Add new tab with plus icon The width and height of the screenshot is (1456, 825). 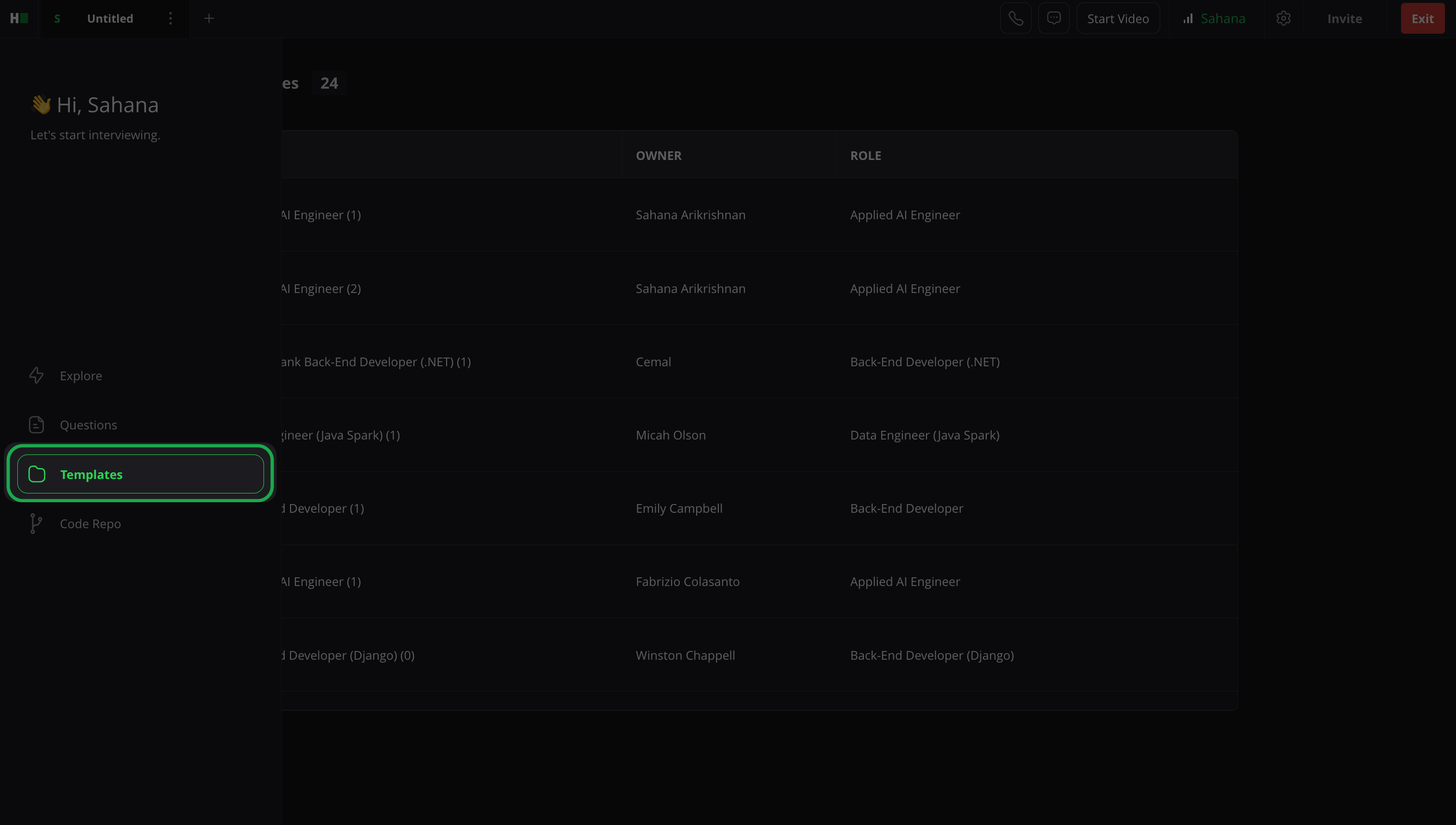point(209,19)
